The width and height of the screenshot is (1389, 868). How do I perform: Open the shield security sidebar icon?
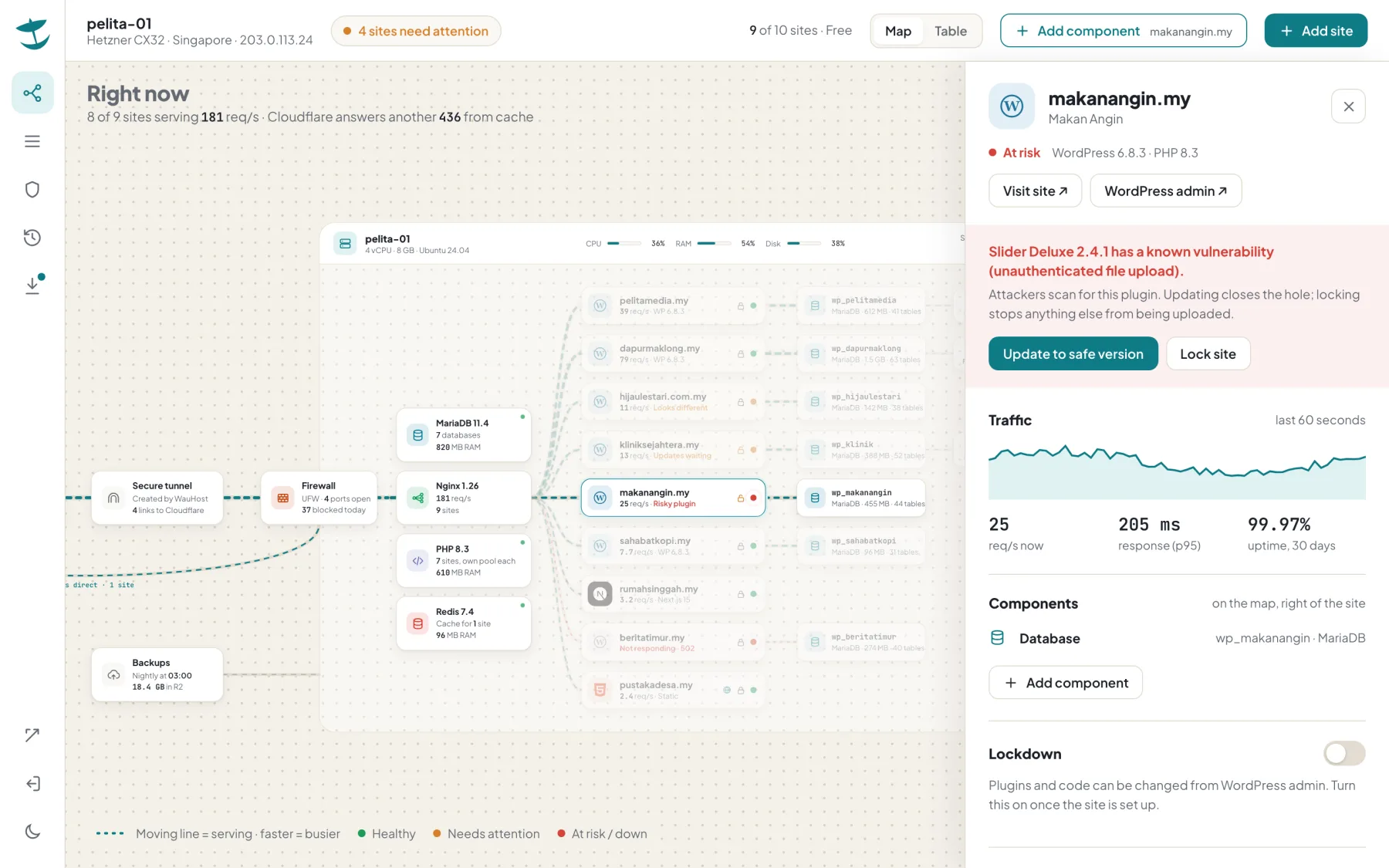(32, 189)
